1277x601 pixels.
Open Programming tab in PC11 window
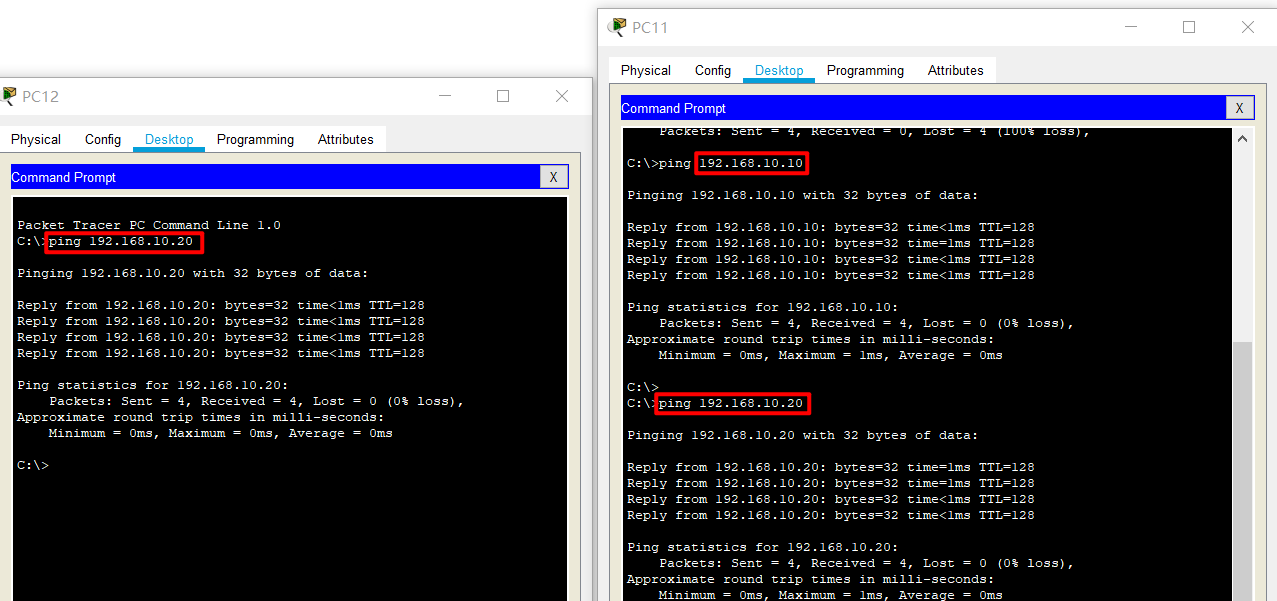tap(865, 70)
